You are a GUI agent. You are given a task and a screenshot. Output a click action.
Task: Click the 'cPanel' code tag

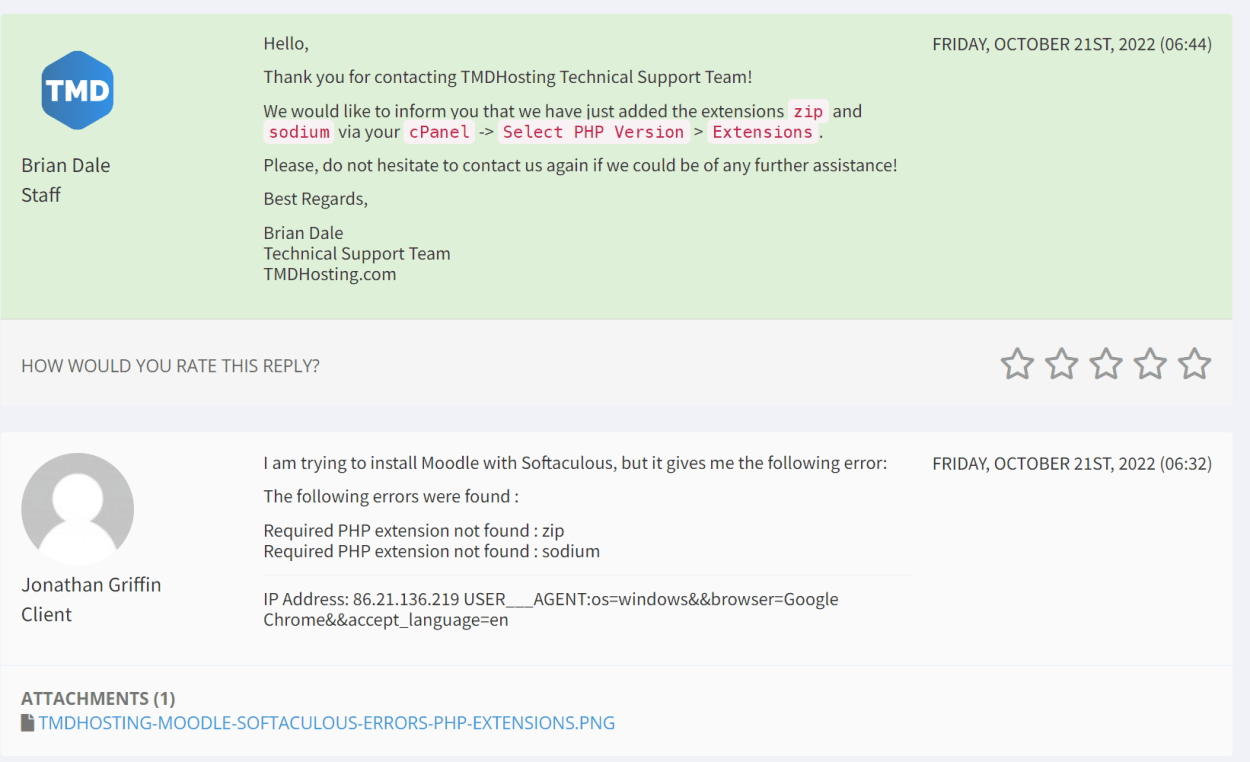pyautogui.click(x=439, y=132)
